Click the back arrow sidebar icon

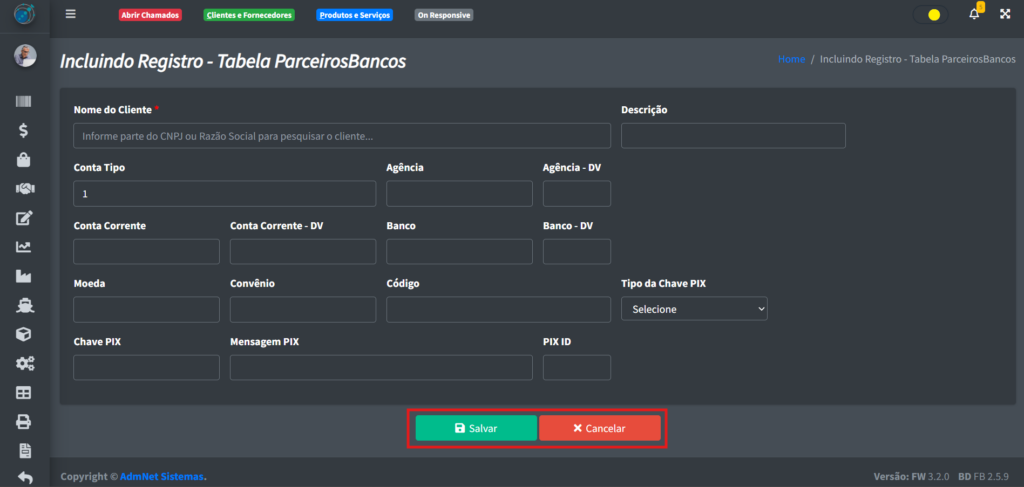click(24, 477)
